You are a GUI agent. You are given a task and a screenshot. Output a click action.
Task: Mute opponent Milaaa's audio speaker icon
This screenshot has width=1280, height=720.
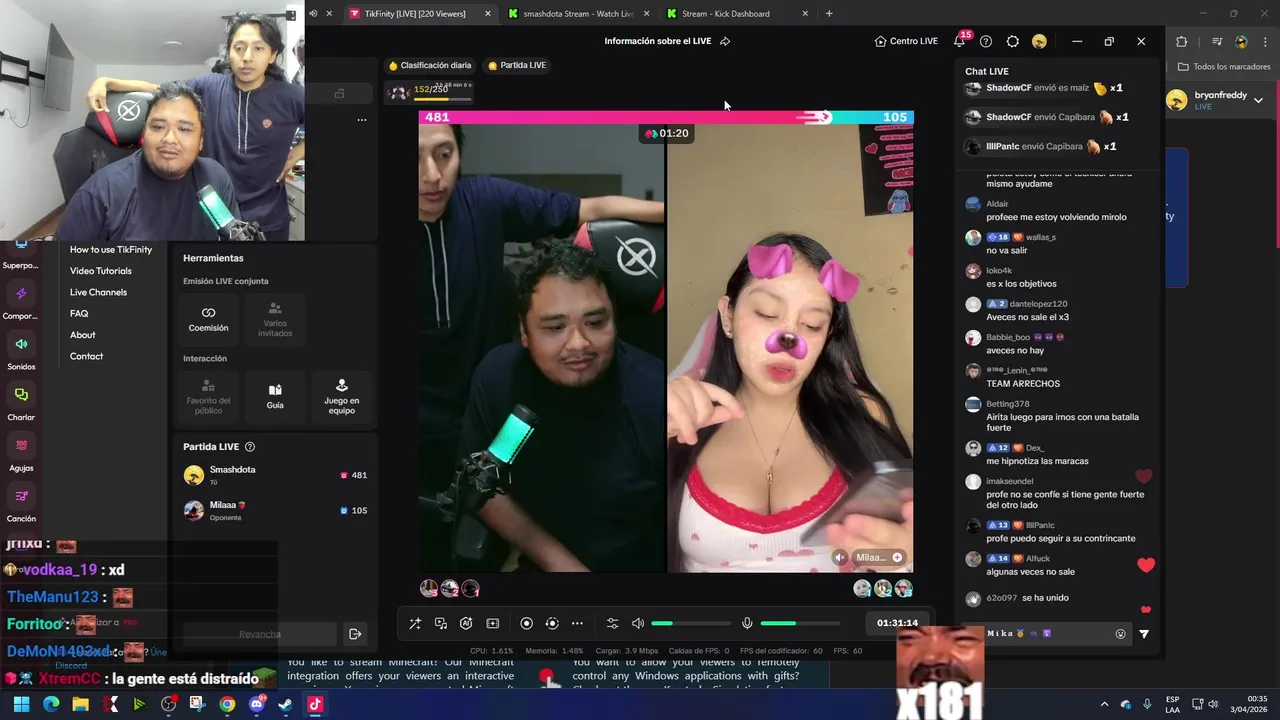point(840,558)
